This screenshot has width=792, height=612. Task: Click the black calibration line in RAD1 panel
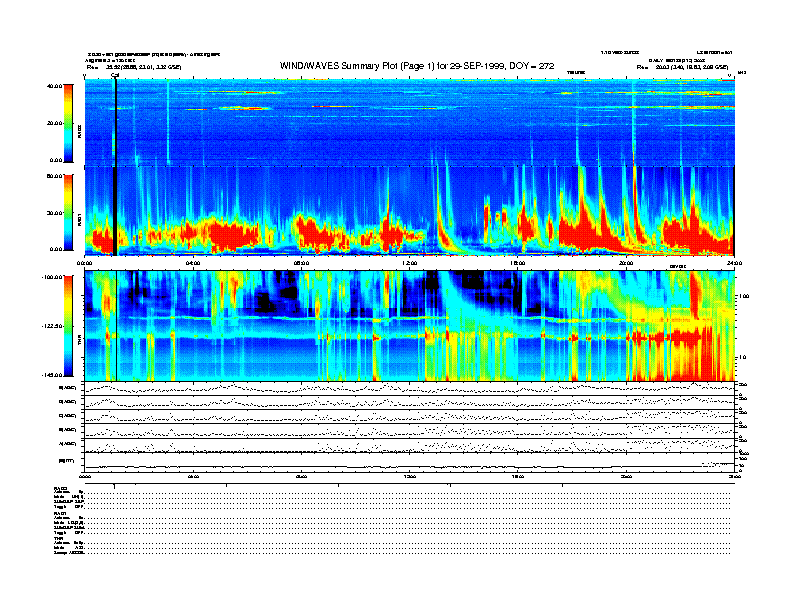coord(115,211)
